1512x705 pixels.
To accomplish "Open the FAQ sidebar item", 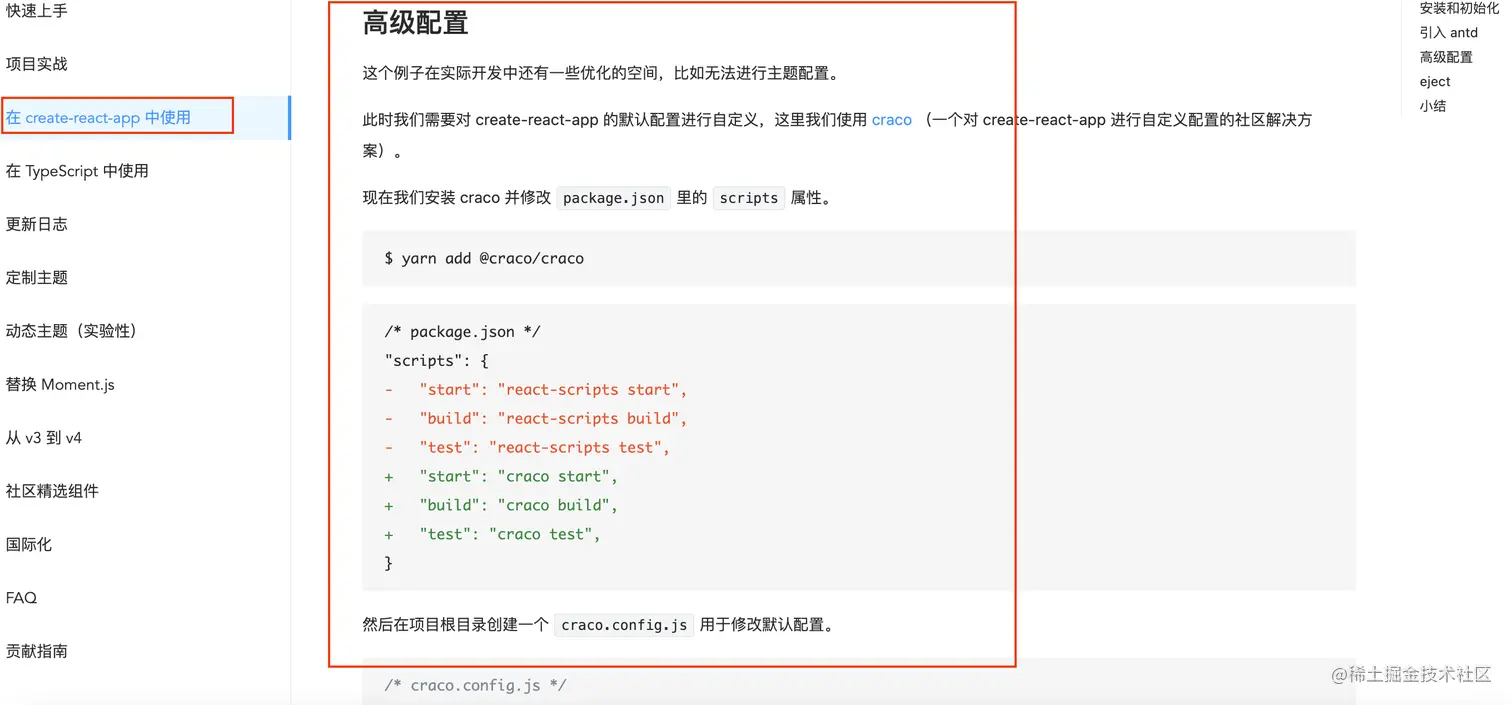I will pyautogui.click(x=21, y=598).
